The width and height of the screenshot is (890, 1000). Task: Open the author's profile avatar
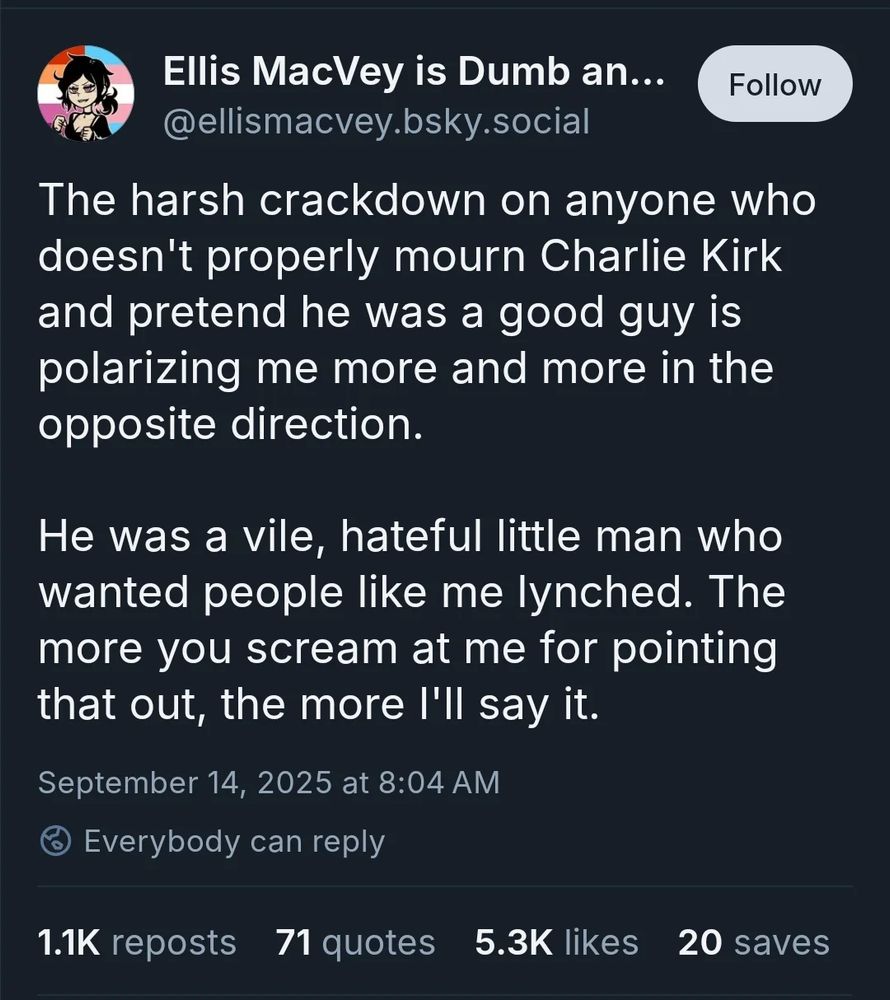click(x=85, y=93)
